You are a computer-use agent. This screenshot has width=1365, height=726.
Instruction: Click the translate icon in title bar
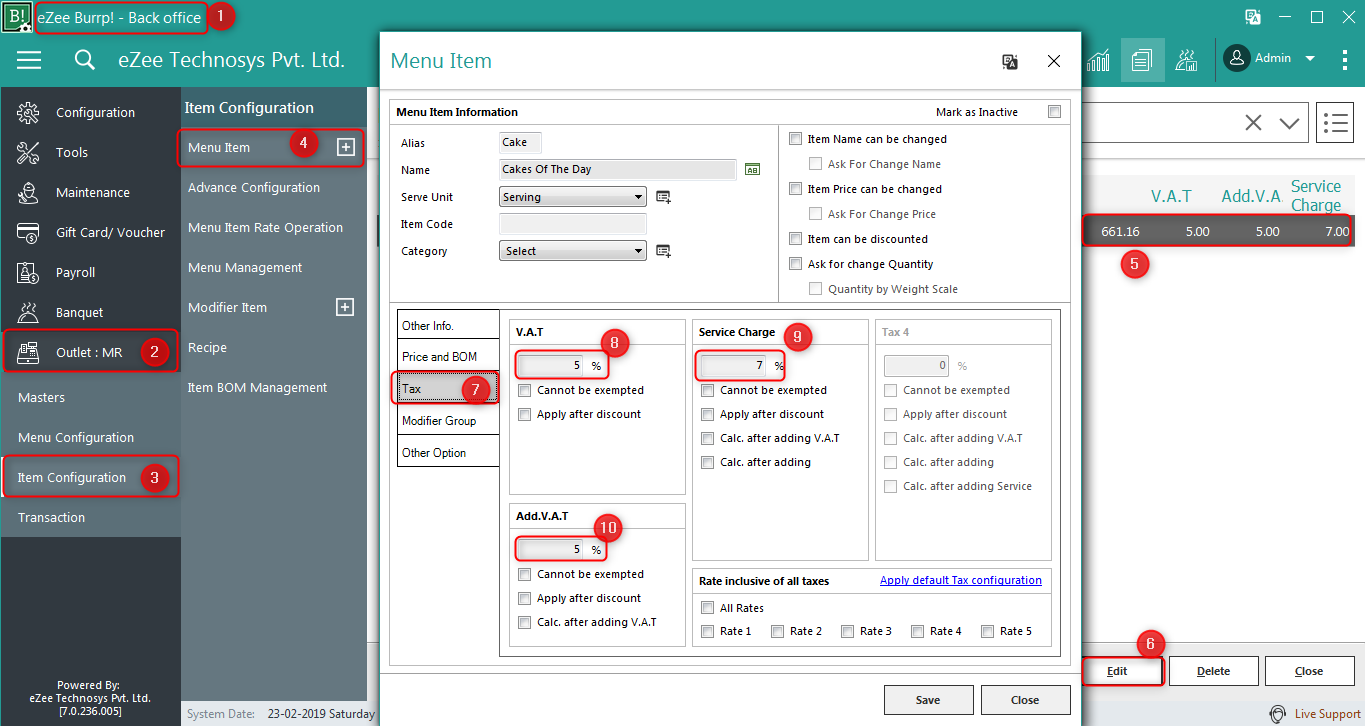point(1252,17)
